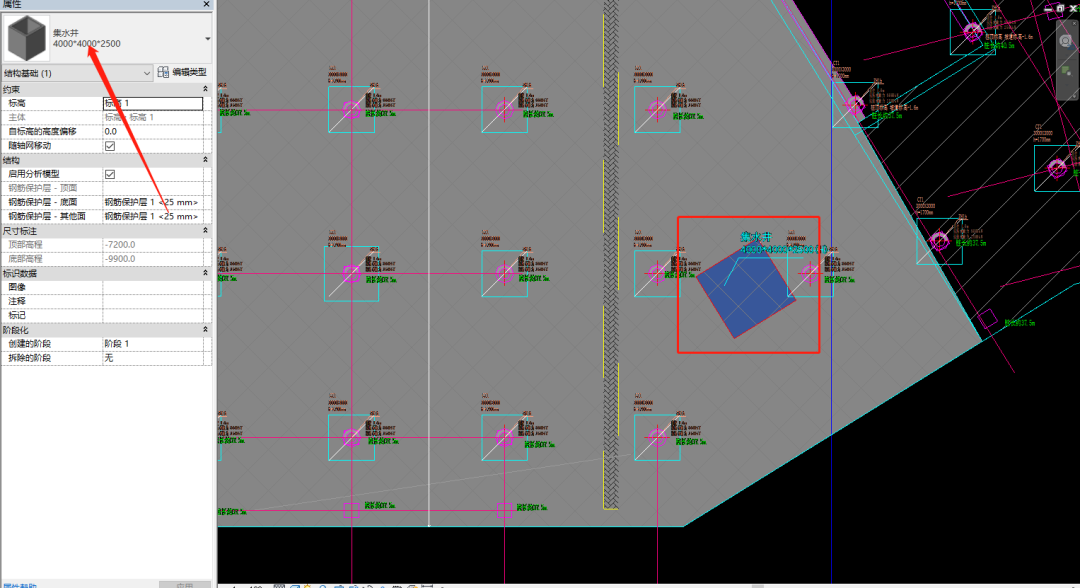Image resolution: width=1080 pixels, height=588 pixels.
Task: Click the 钢筋保护层 - 底面 value cell
Action: point(153,202)
